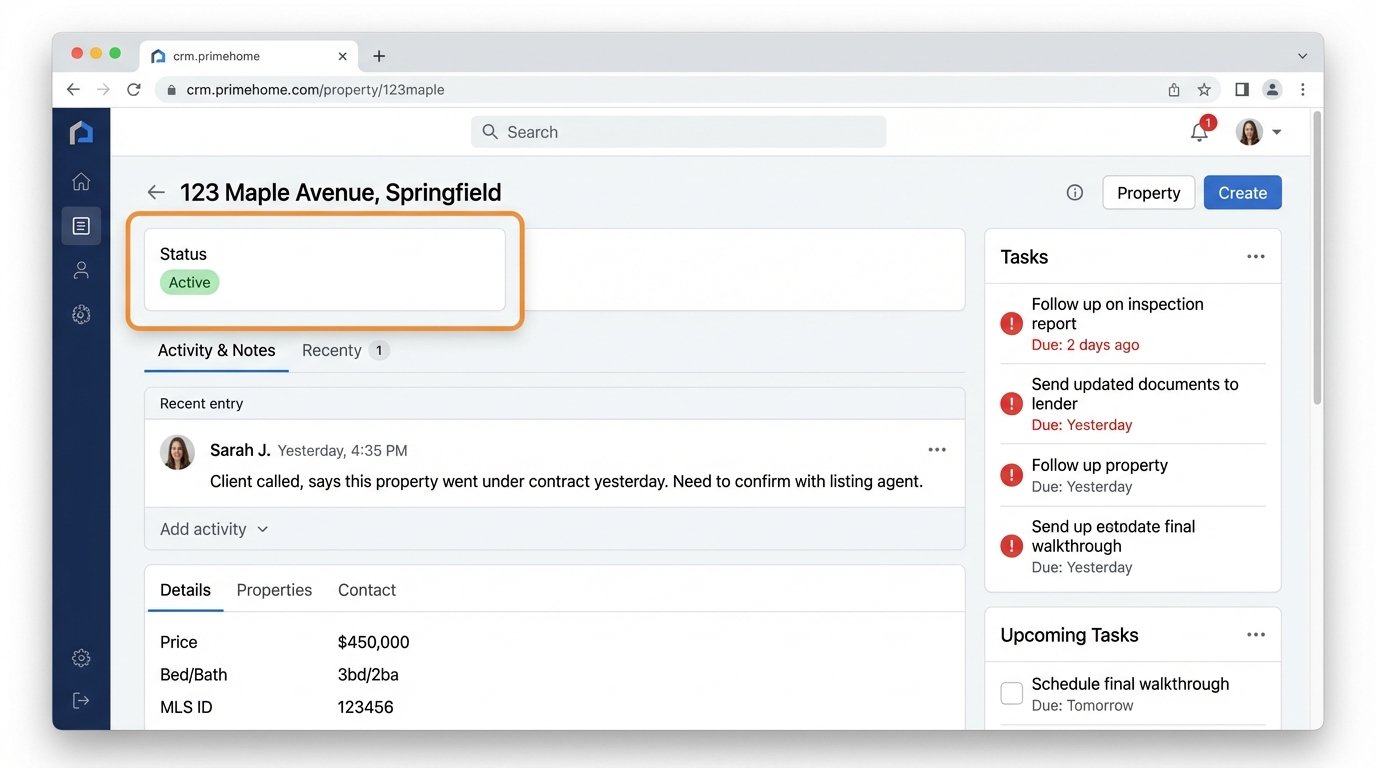Select the Contacts person icon in sidebar
The height and width of the screenshot is (768, 1376).
(x=81, y=270)
